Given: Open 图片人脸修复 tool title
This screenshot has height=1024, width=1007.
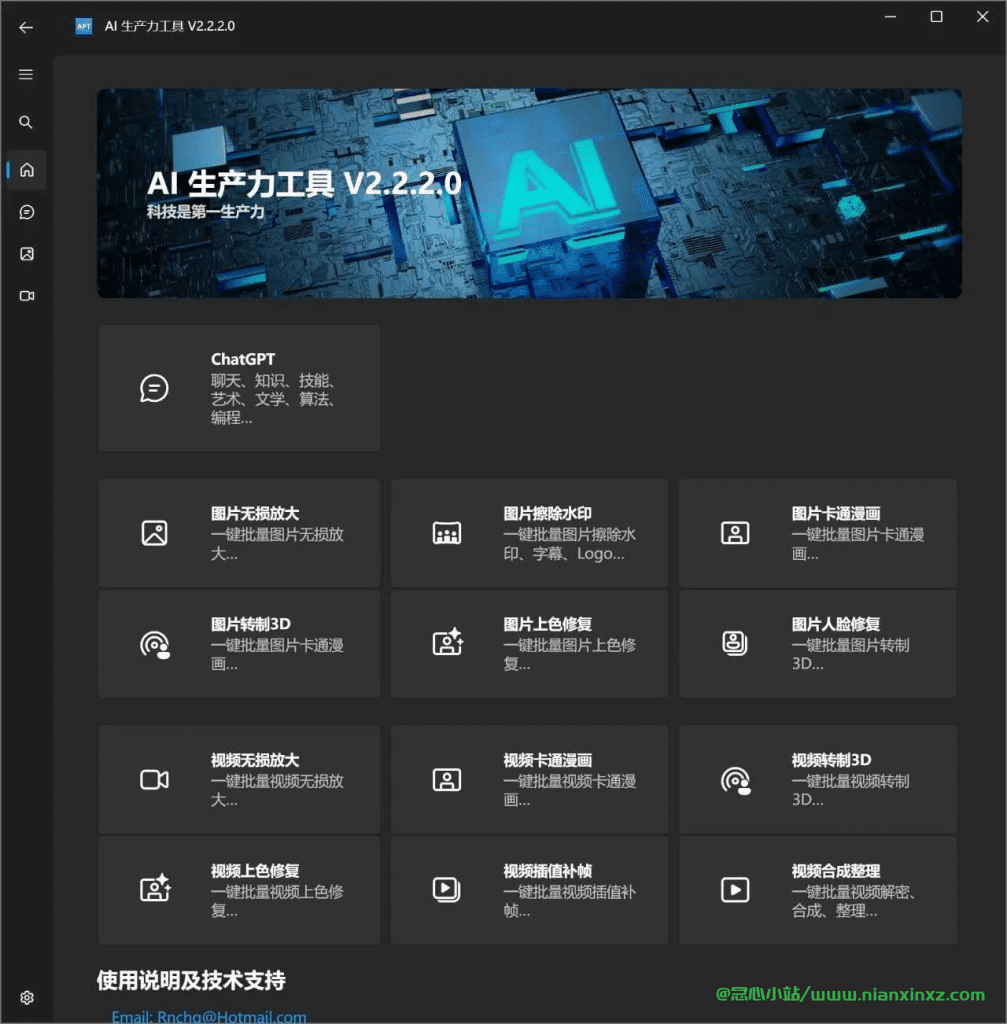Looking at the screenshot, I should (836, 624).
